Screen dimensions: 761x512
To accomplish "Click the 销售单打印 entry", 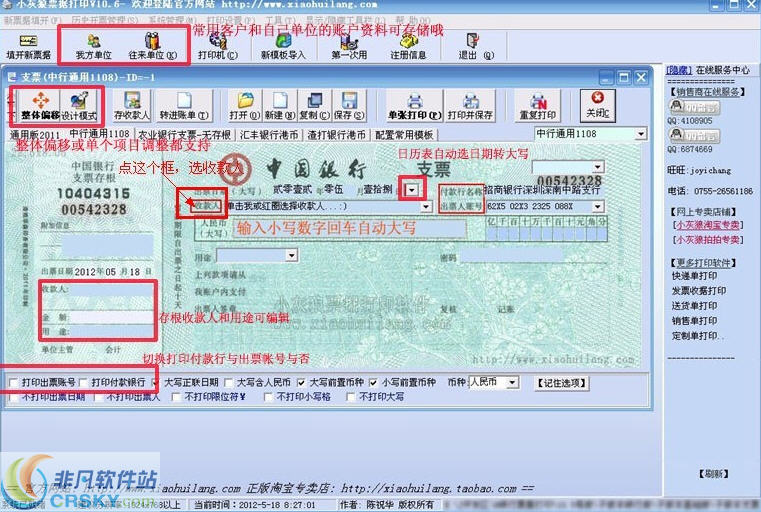I will pos(695,321).
